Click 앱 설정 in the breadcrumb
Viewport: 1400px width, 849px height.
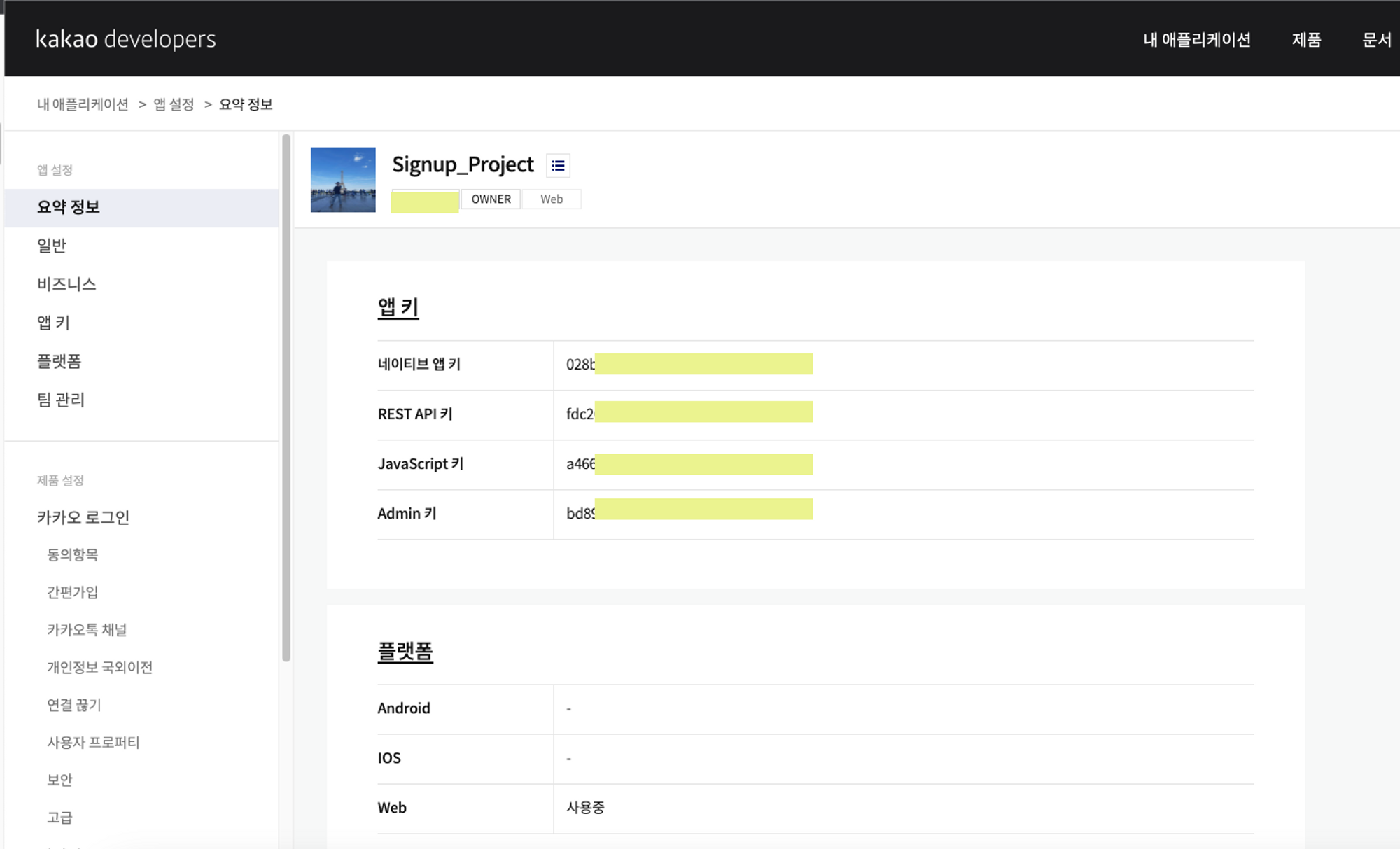[174, 104]
